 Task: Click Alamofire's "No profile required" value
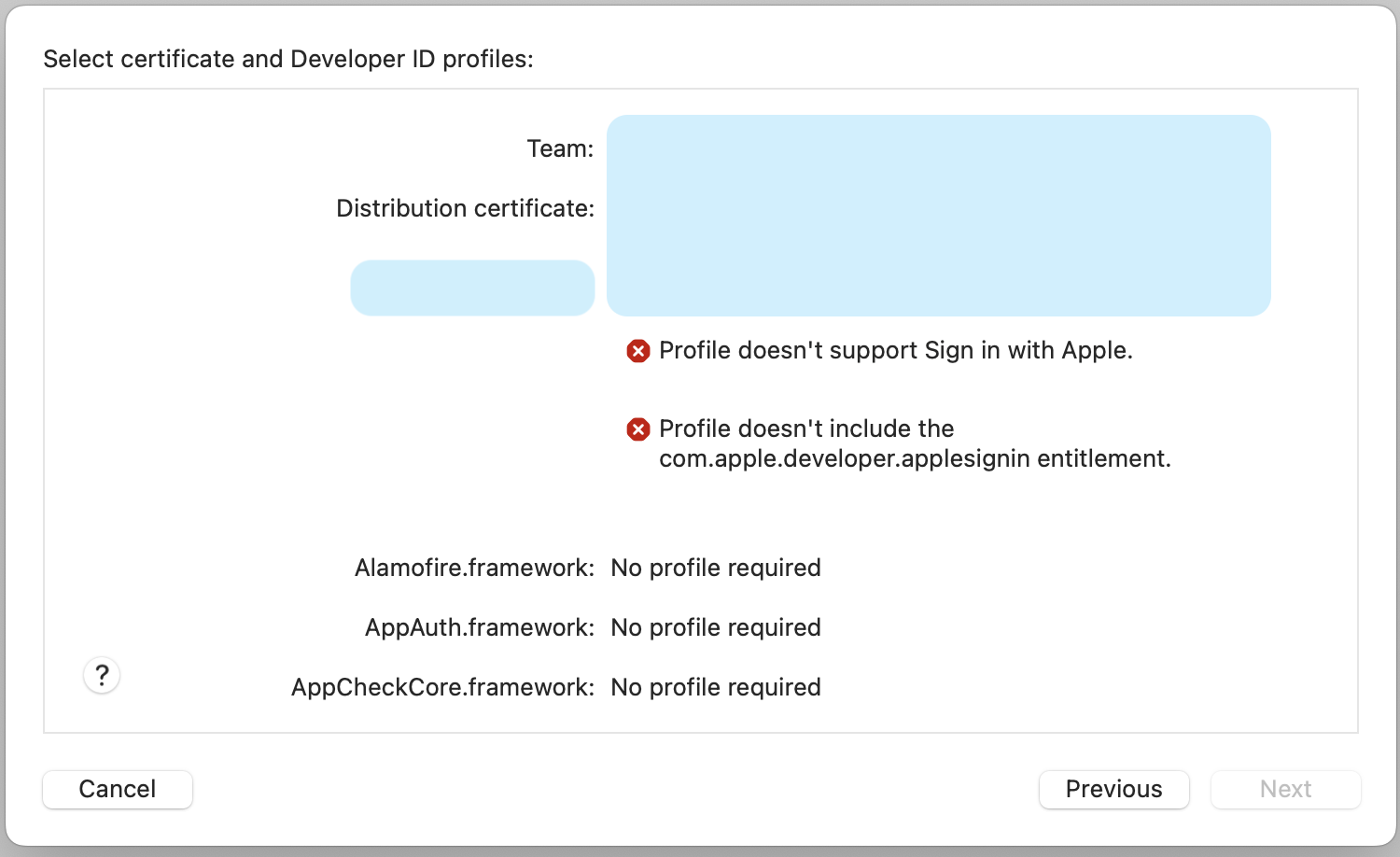point(716,568)
